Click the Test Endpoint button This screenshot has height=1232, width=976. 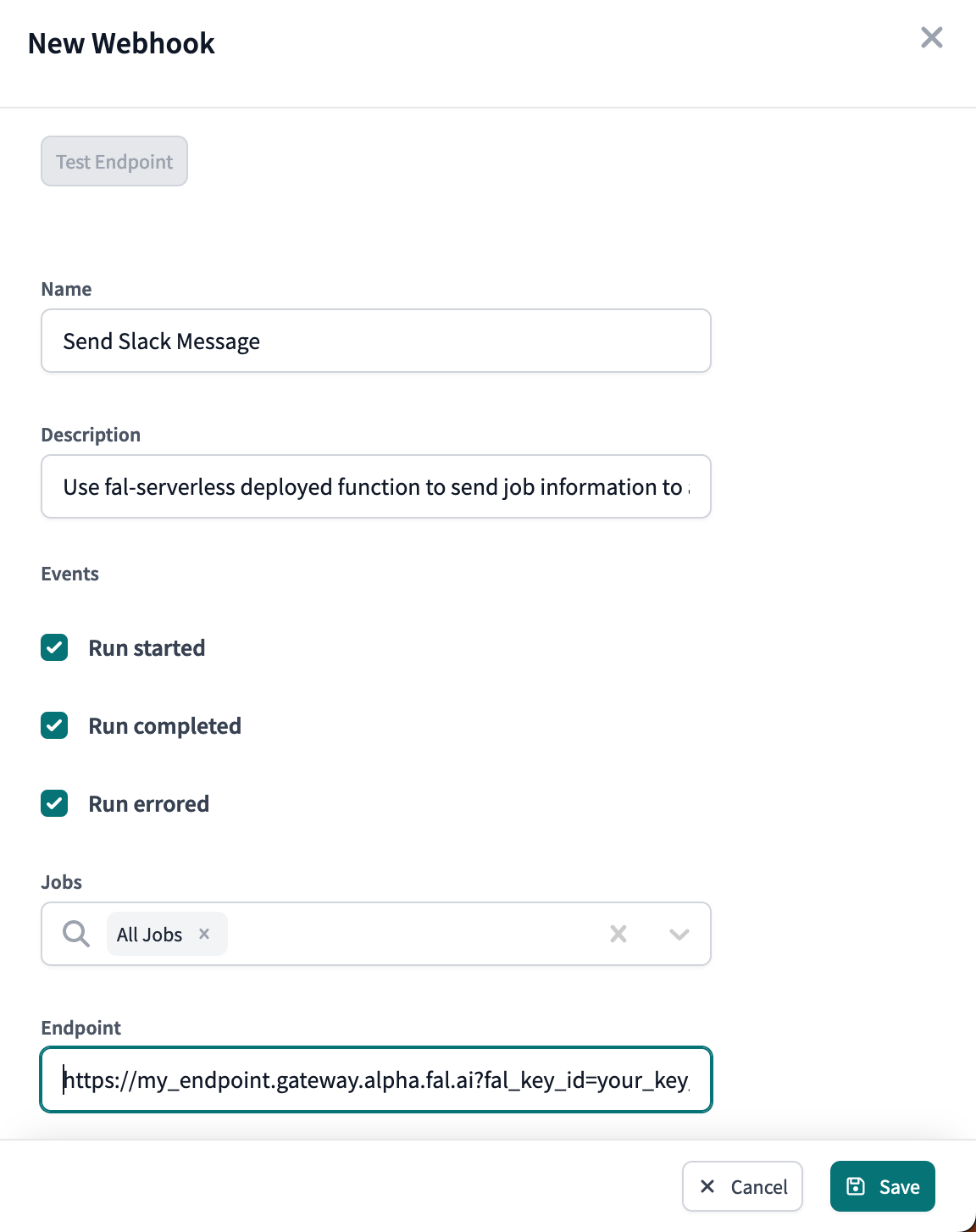pyautogui.click(x=114, y=161)
